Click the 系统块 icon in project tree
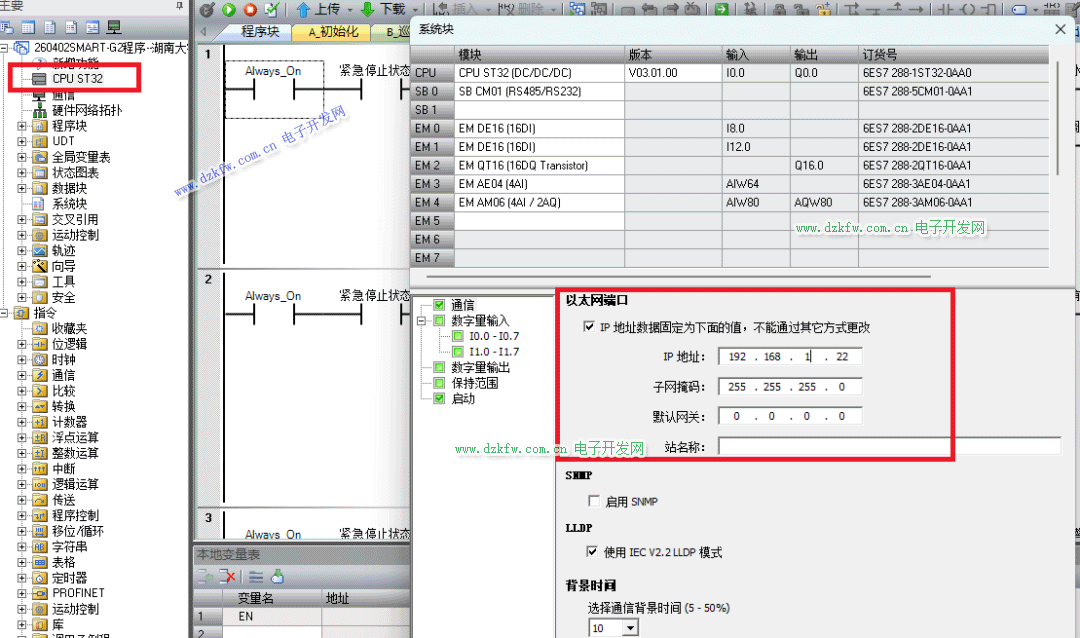 (39, 204)
